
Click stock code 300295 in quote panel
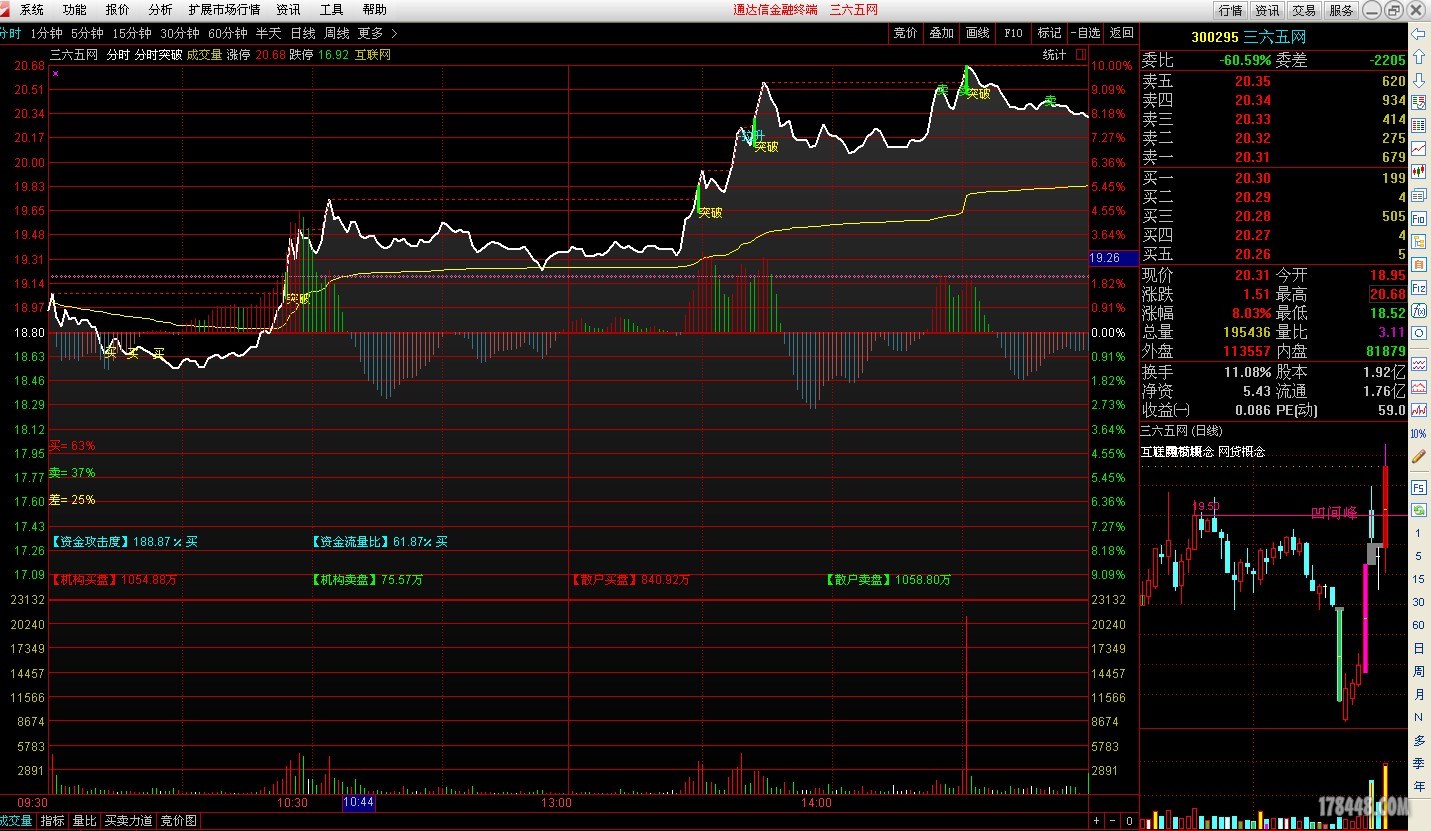click(x=1215, y=37)
